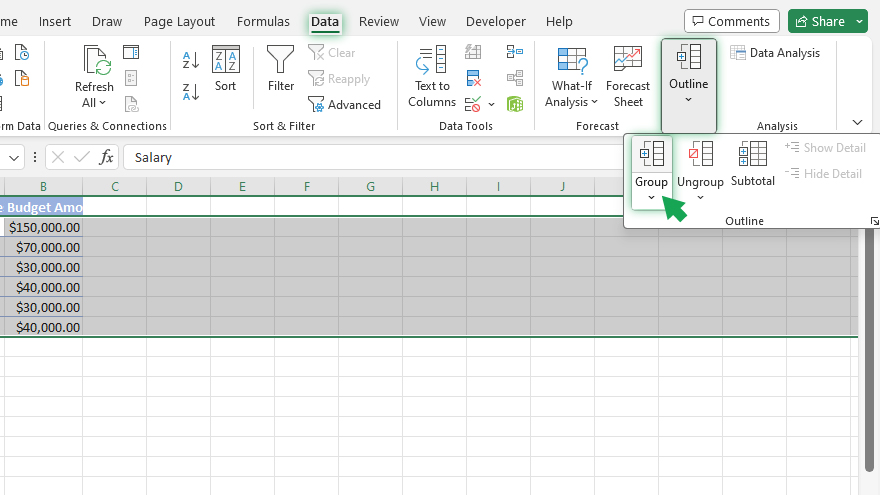This screenshot has height=495, width=880.
Task: Confirm entry with the checkmark icon
Action: pyautogui.click(x=82, y=157)
